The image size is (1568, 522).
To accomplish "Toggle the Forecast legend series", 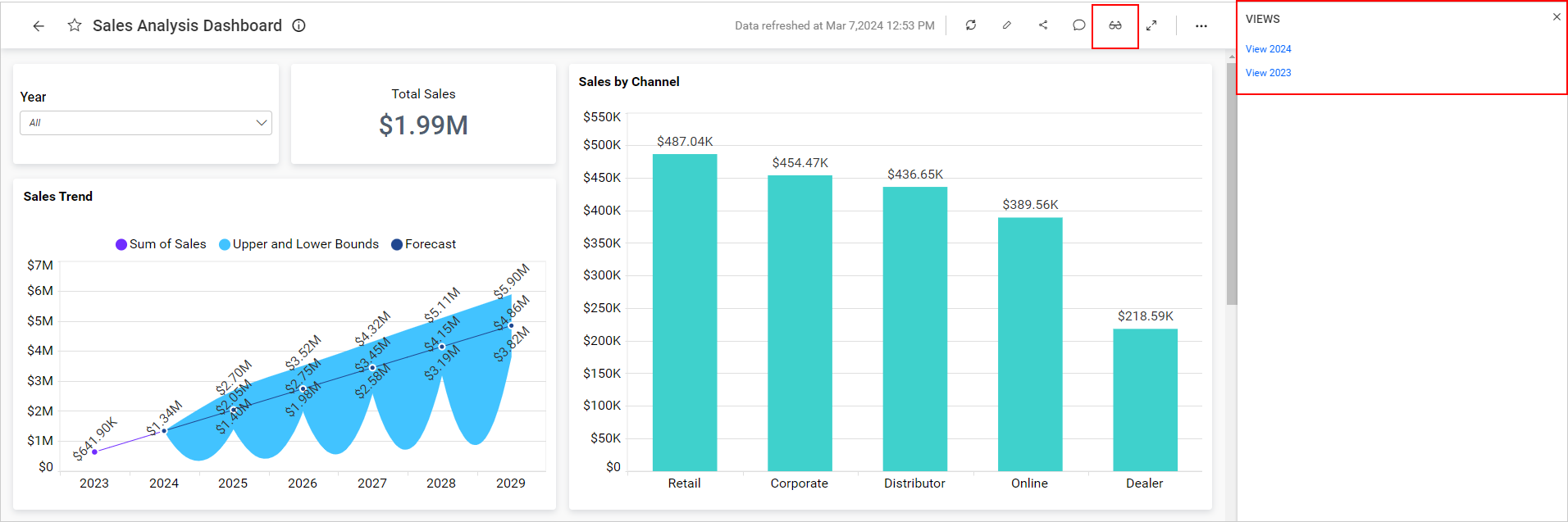I will click(x=424, y=244).
